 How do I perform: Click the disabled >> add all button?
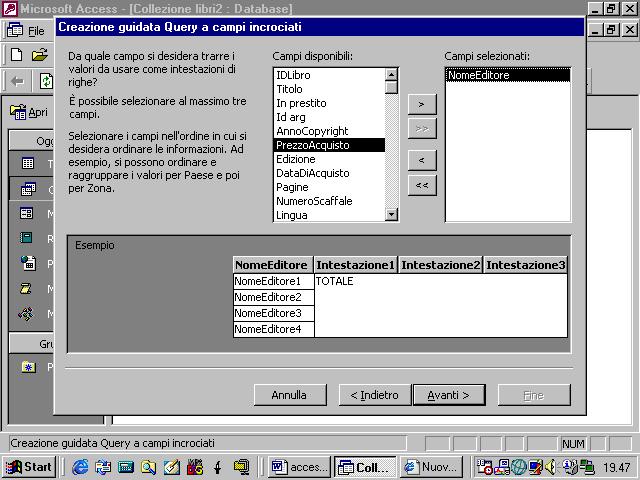tap(422, 129)
